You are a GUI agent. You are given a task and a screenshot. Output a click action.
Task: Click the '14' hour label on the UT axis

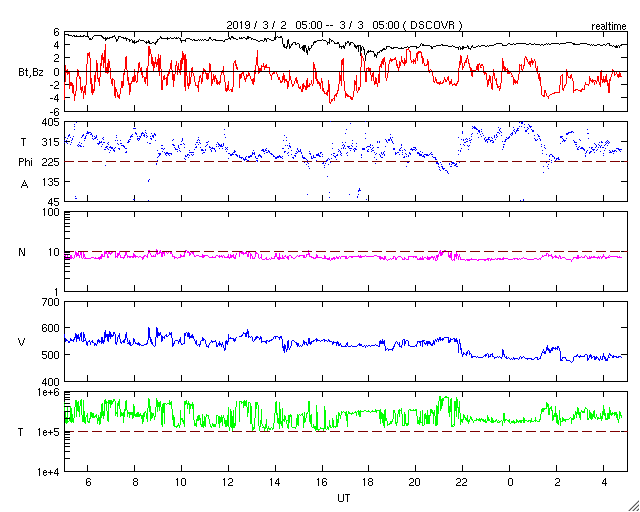click(275, 483)
